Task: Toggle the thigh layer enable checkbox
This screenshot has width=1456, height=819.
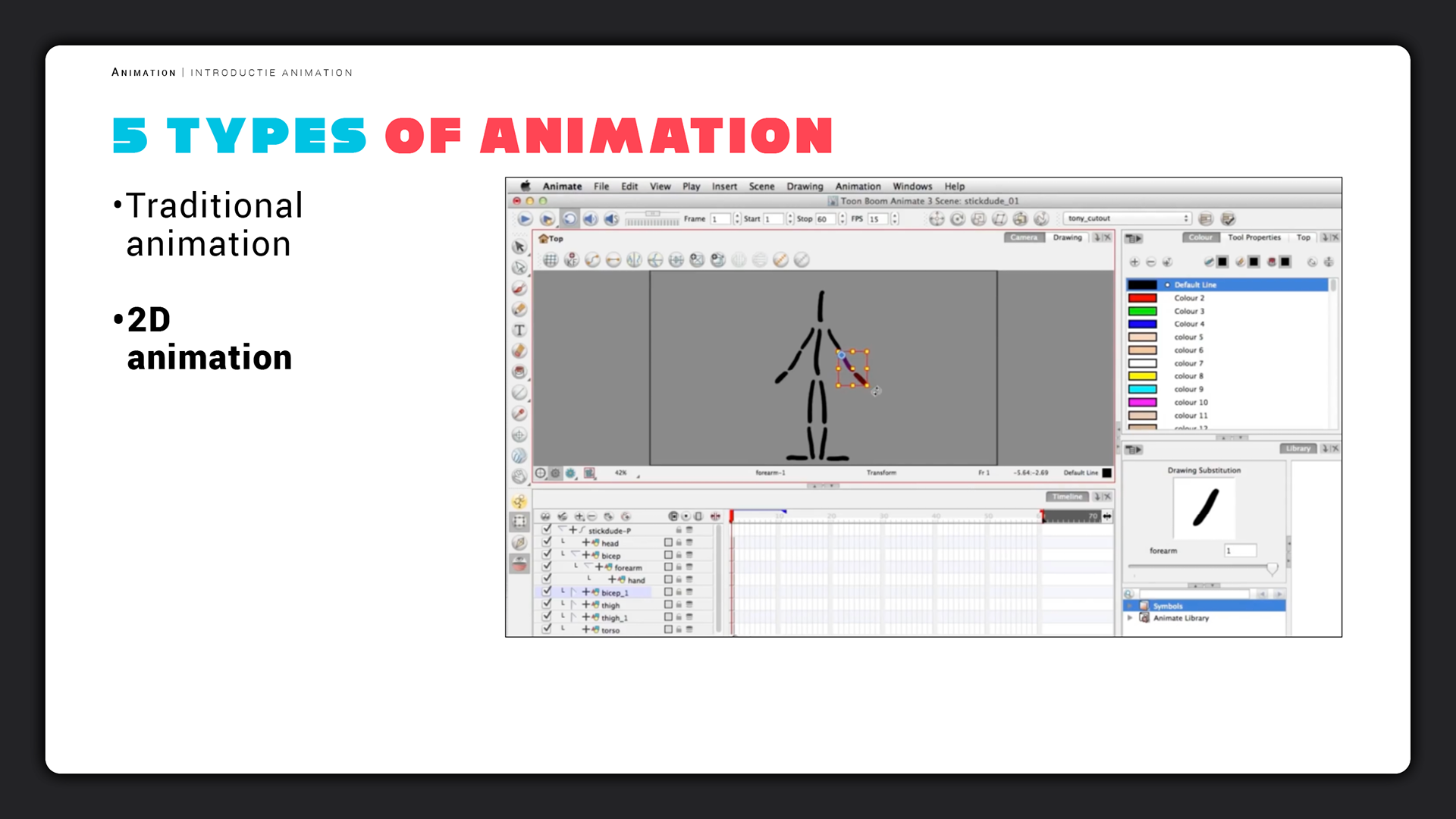Action: coord(547,604)
